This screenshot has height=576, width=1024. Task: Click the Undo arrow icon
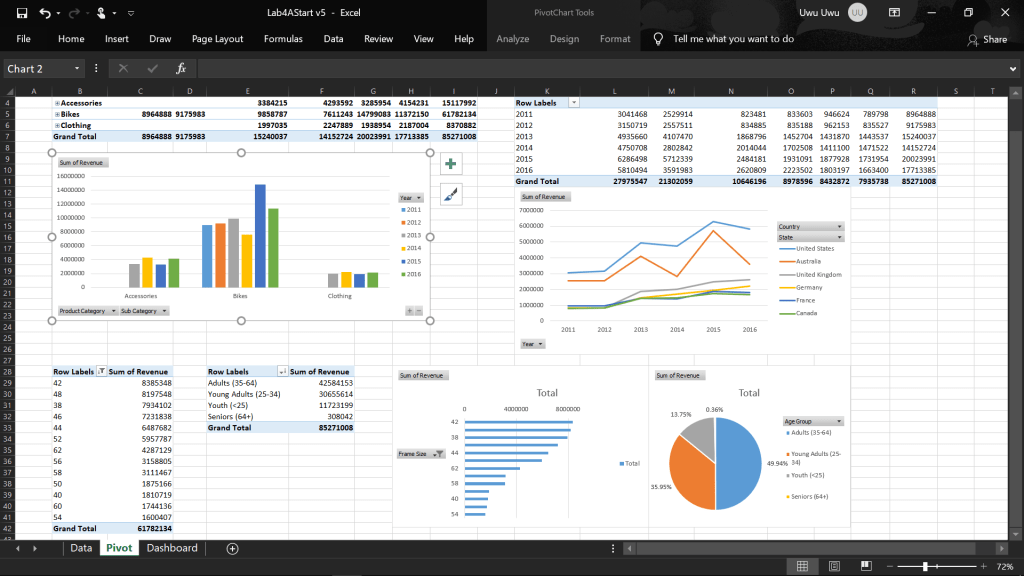tap(46, 13)
